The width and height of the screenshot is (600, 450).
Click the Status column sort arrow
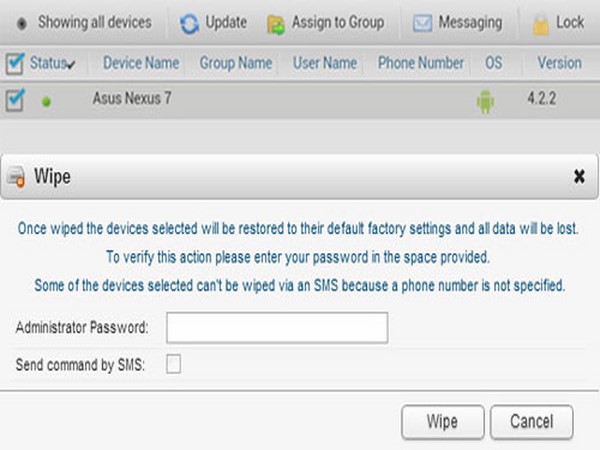(x=71, y=65)
